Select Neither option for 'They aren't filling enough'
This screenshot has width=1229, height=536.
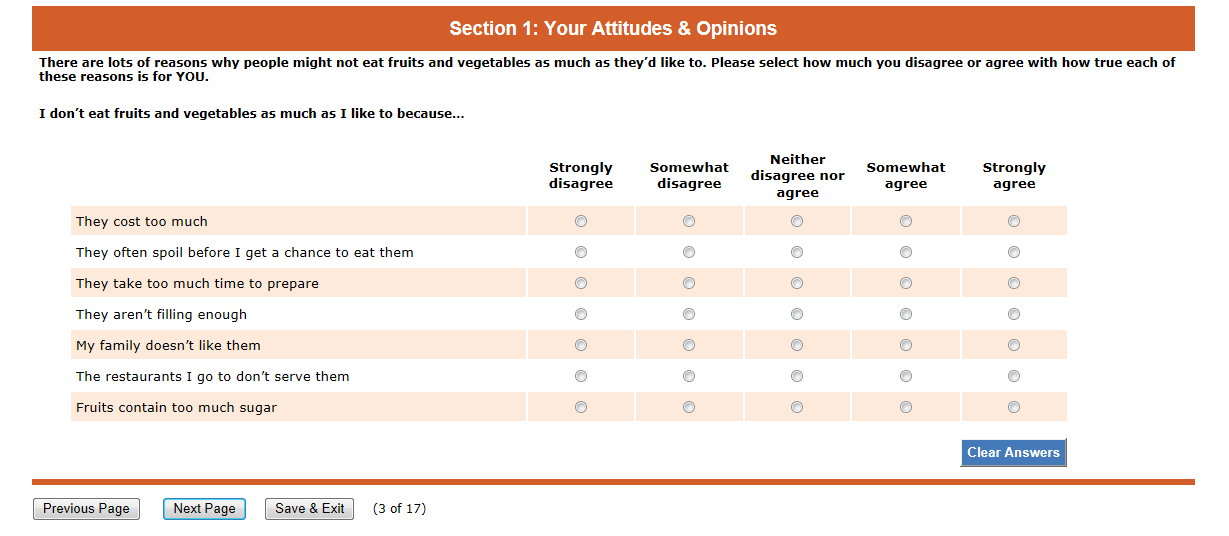(x=797, y=314)
